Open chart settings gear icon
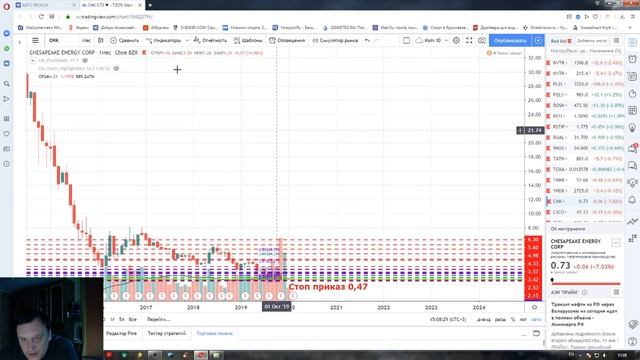640x360 pixels. pyautogui.click(x=456, y=40)
